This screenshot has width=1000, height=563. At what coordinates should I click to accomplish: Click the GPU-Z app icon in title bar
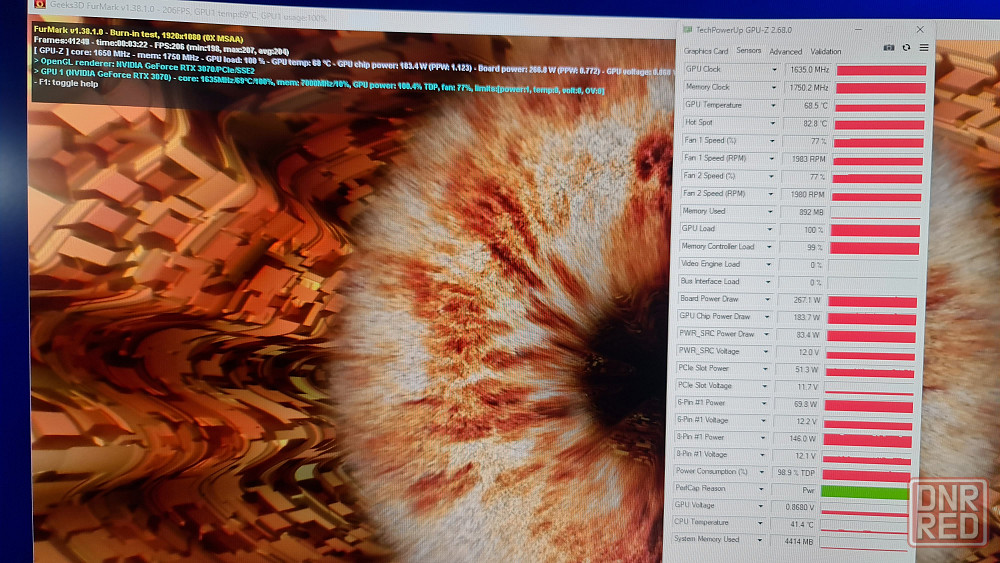pos(686,30)
